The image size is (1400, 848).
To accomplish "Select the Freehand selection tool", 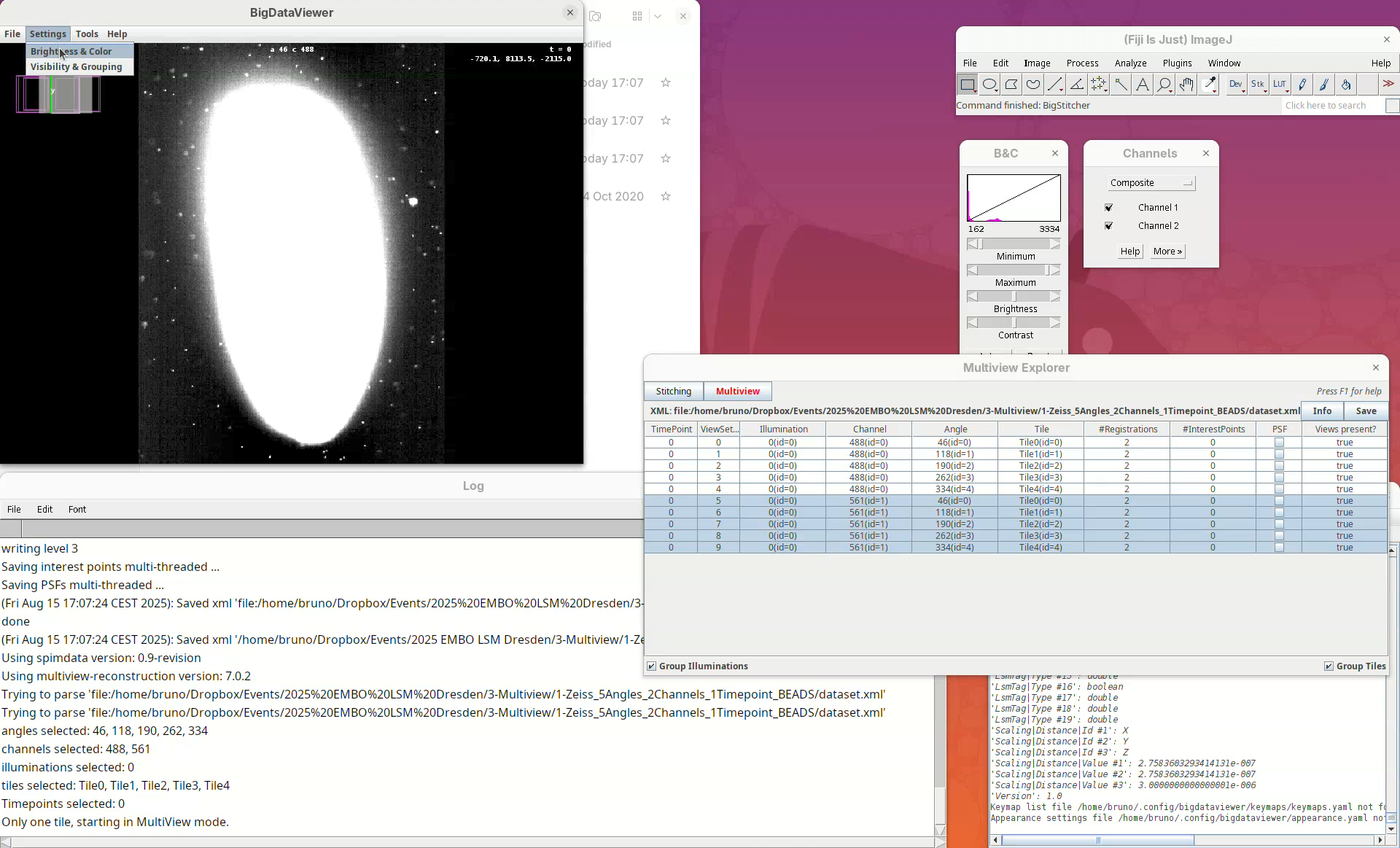I will coord(1033,85).
